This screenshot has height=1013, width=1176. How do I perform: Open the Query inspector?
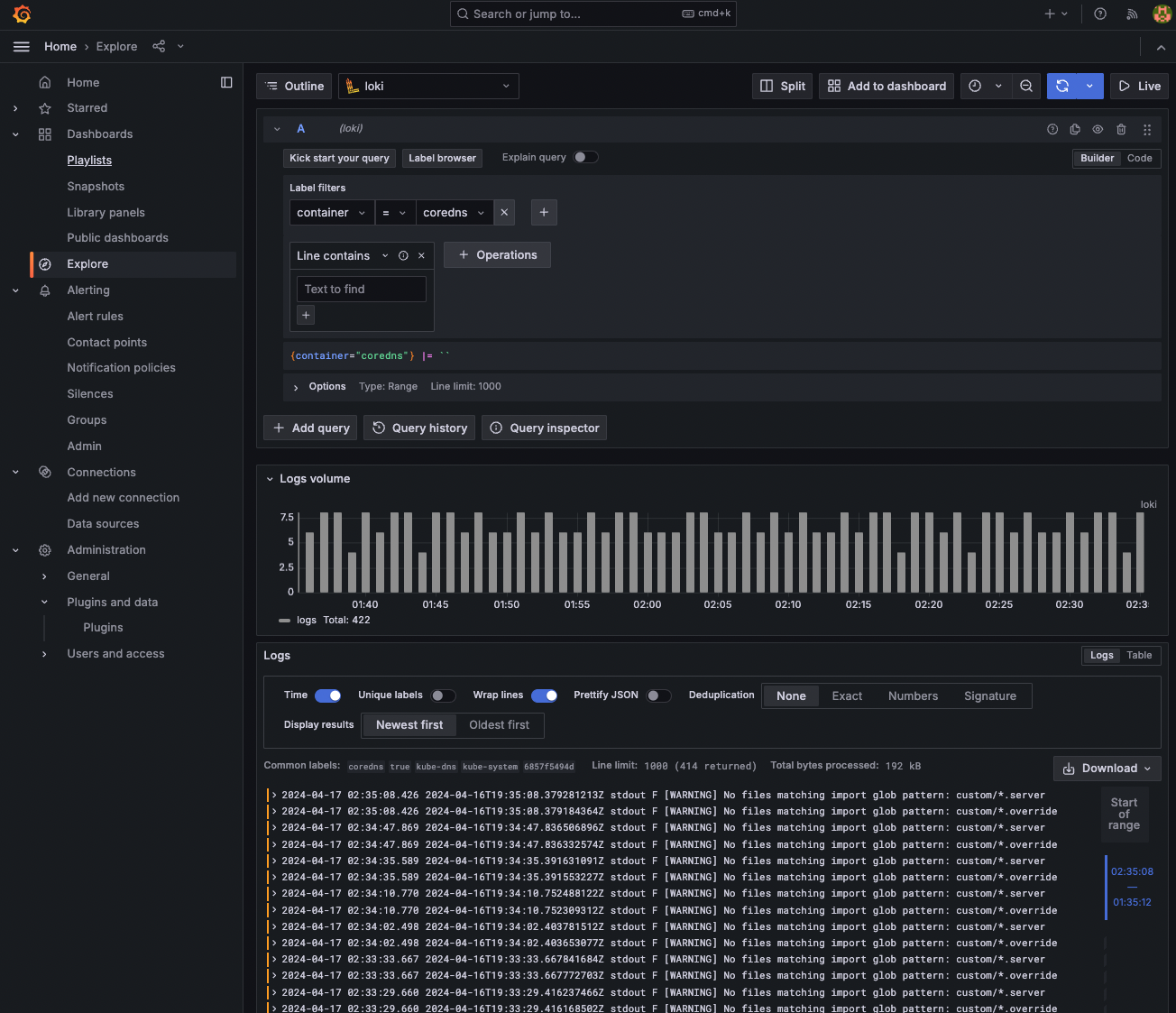544,428
